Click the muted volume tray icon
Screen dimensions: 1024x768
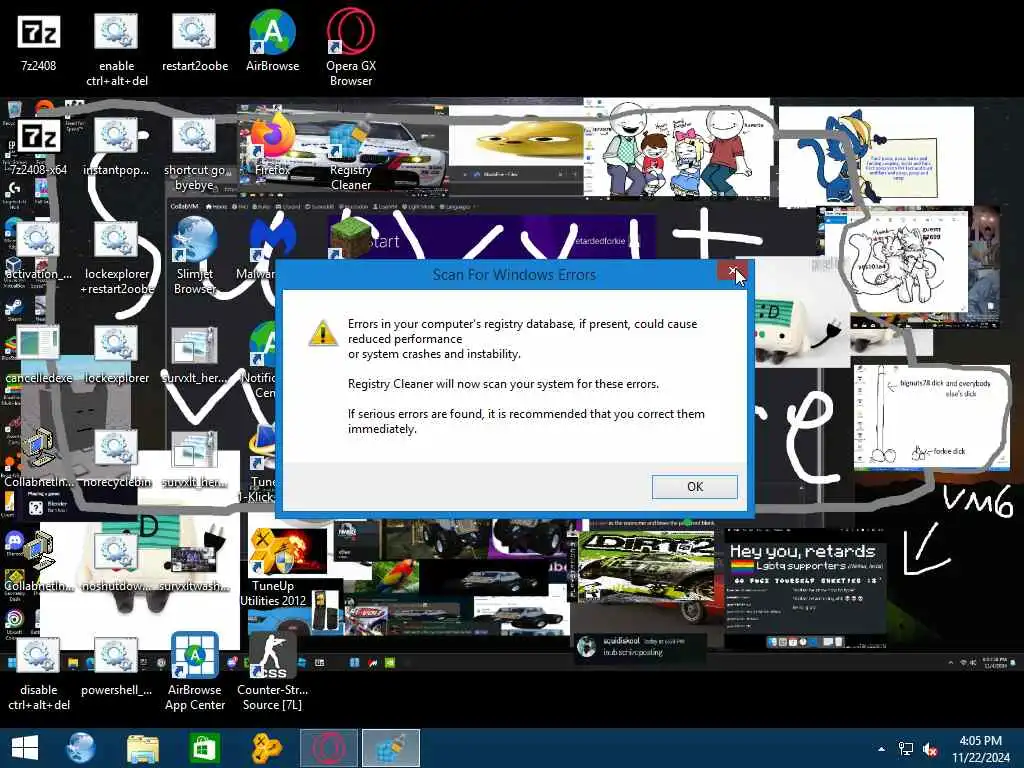[930, 749]
